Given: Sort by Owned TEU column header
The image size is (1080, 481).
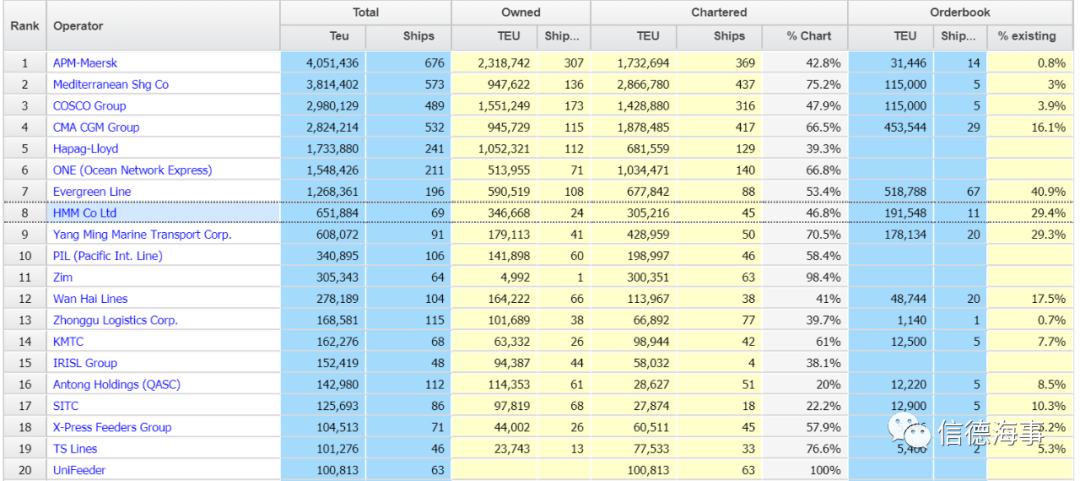Looking at the screenshot, I should [x=495, y=37].
